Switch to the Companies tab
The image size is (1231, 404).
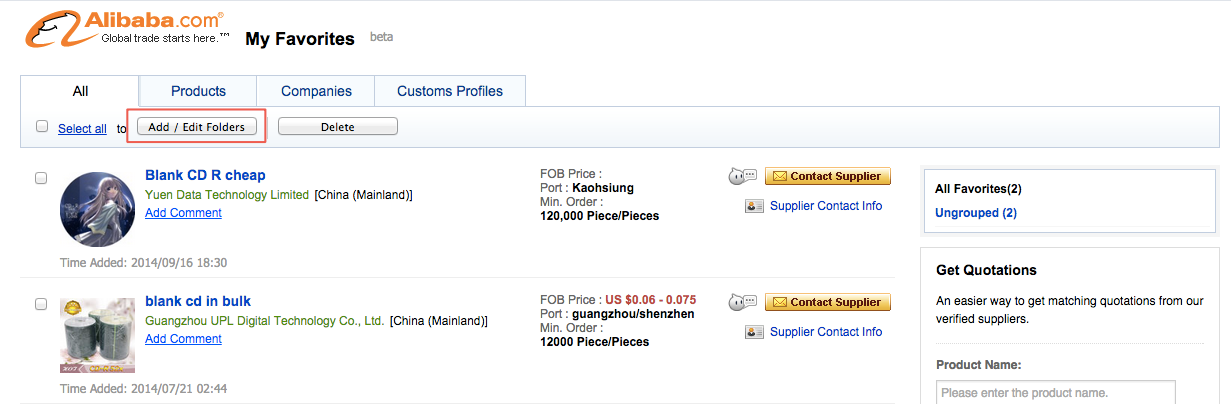pyautogui.click(x=316, y=91)
